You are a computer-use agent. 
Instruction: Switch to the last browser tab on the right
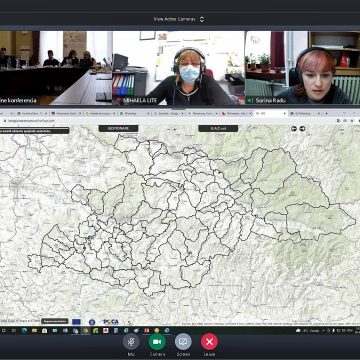[305, 114]
